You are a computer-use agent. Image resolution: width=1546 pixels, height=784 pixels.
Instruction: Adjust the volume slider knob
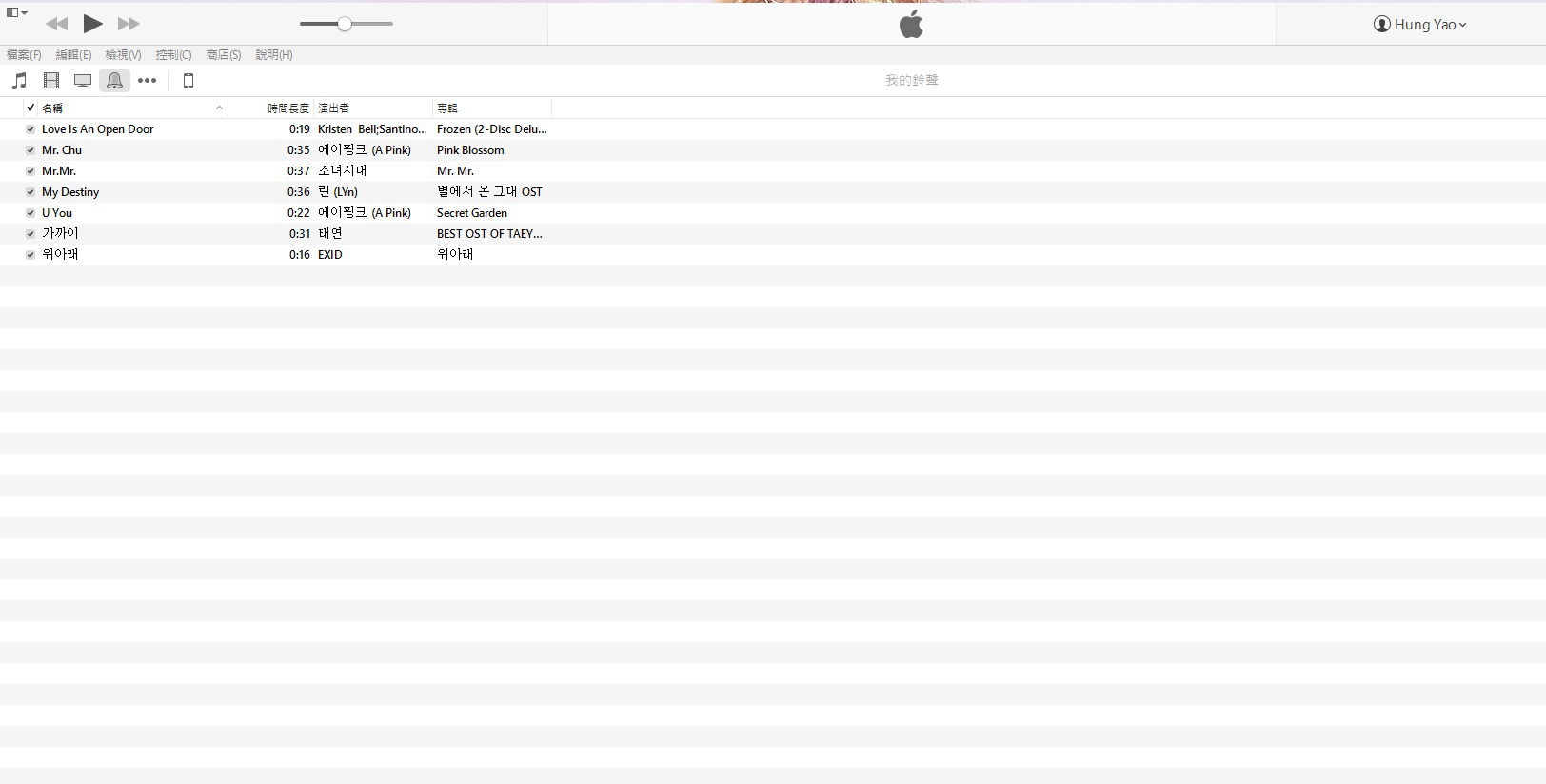tap(345, 24)
